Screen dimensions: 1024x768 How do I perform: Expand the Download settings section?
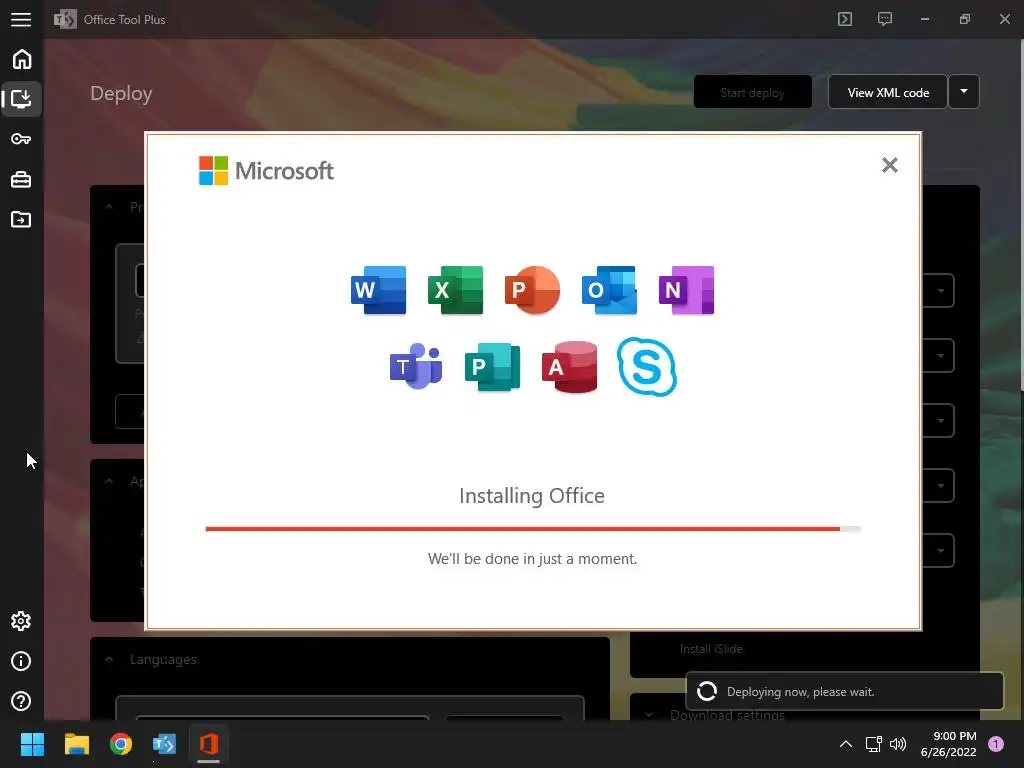pyautogui.click(x=648, y=714)
